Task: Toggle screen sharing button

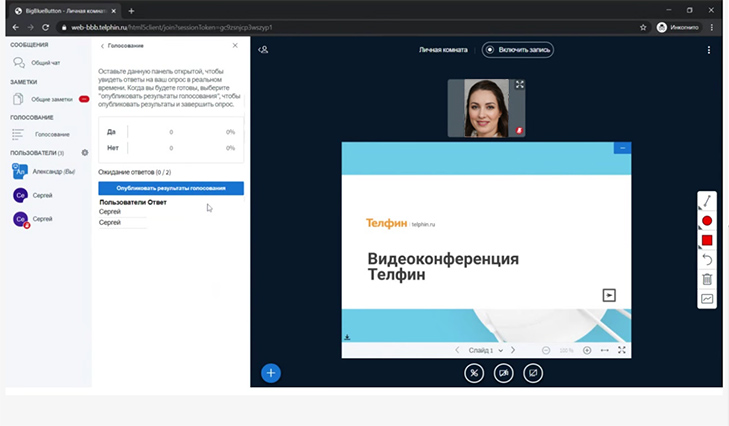Action: 533,373
